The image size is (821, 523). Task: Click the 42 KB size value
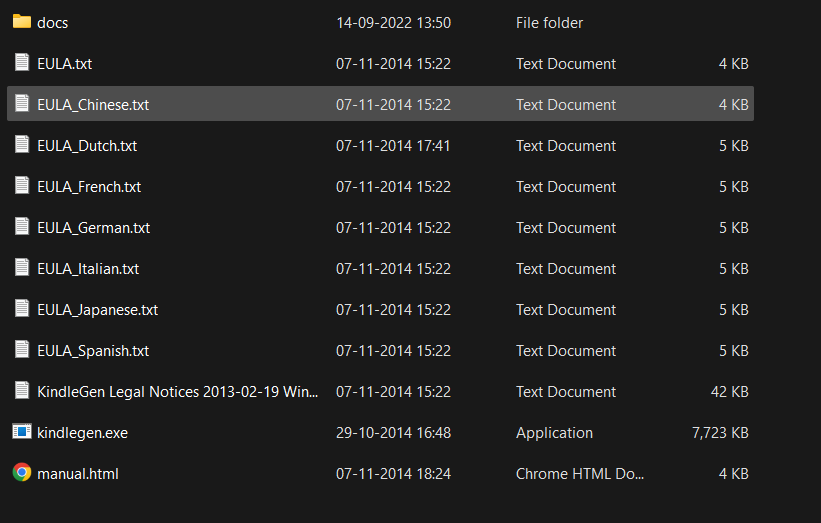point(729,392)
